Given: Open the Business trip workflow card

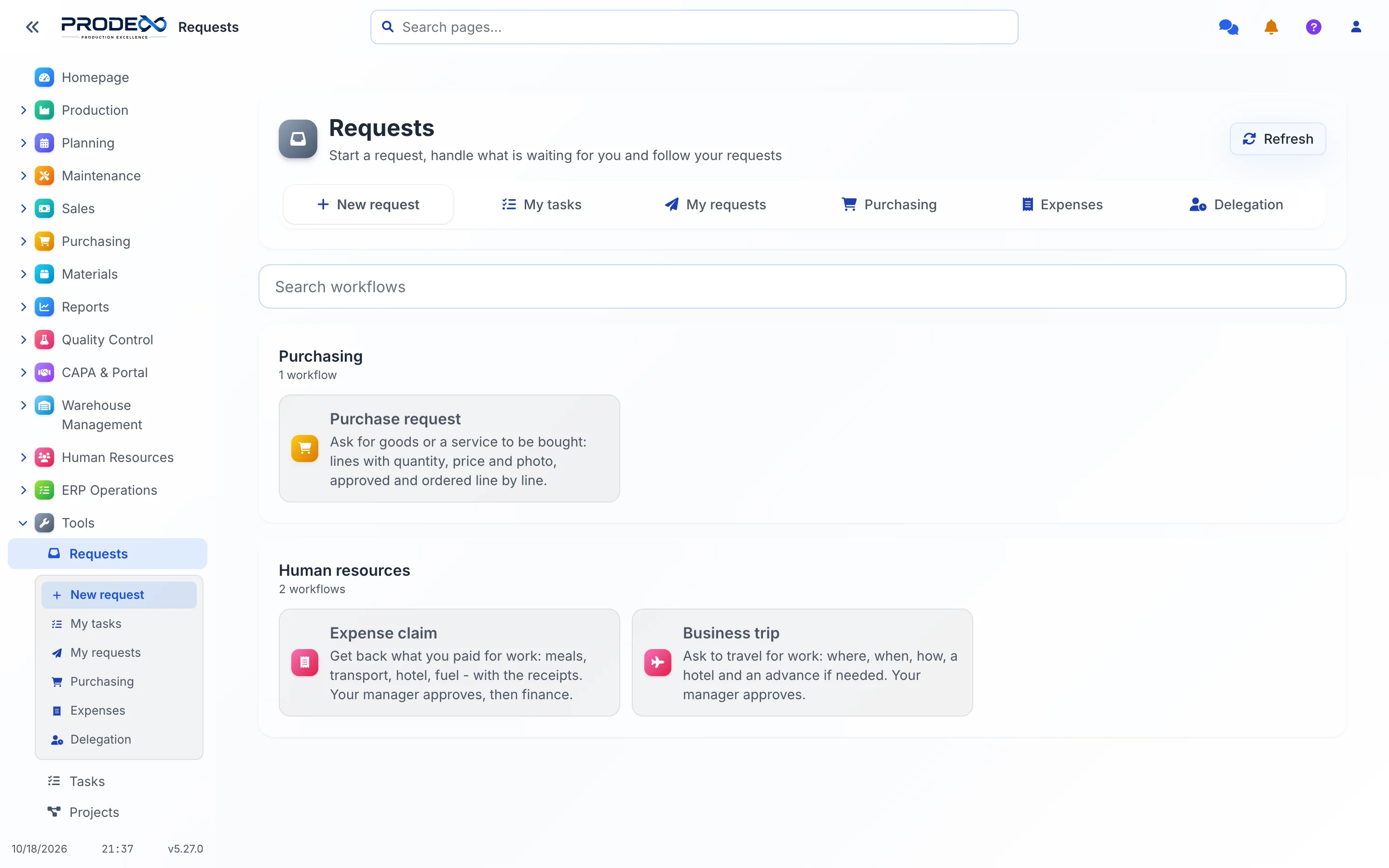Looking at the screenshot, I should pos(802,663).
